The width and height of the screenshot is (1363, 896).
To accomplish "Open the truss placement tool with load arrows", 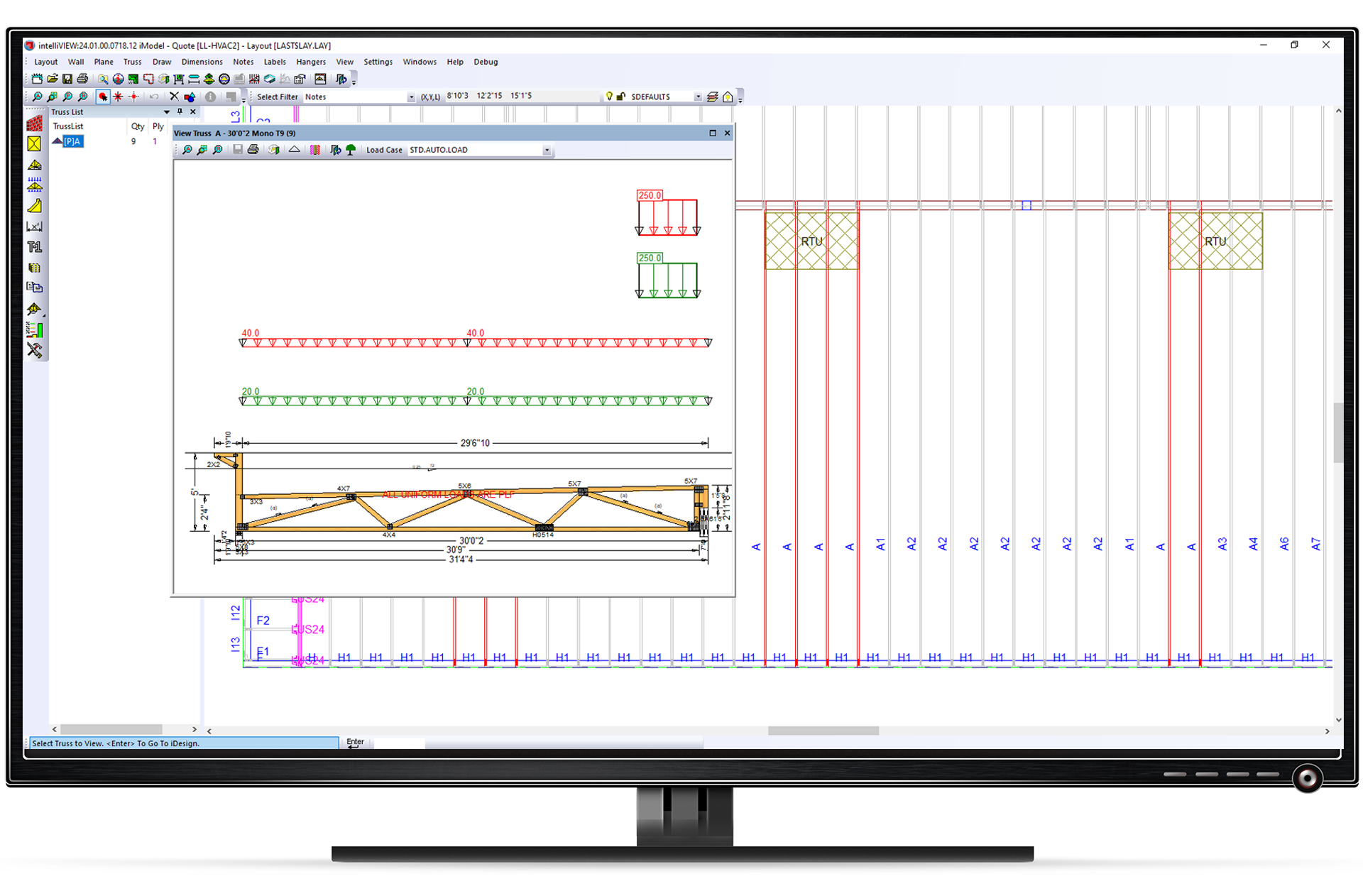I will (x=34, y=183).
